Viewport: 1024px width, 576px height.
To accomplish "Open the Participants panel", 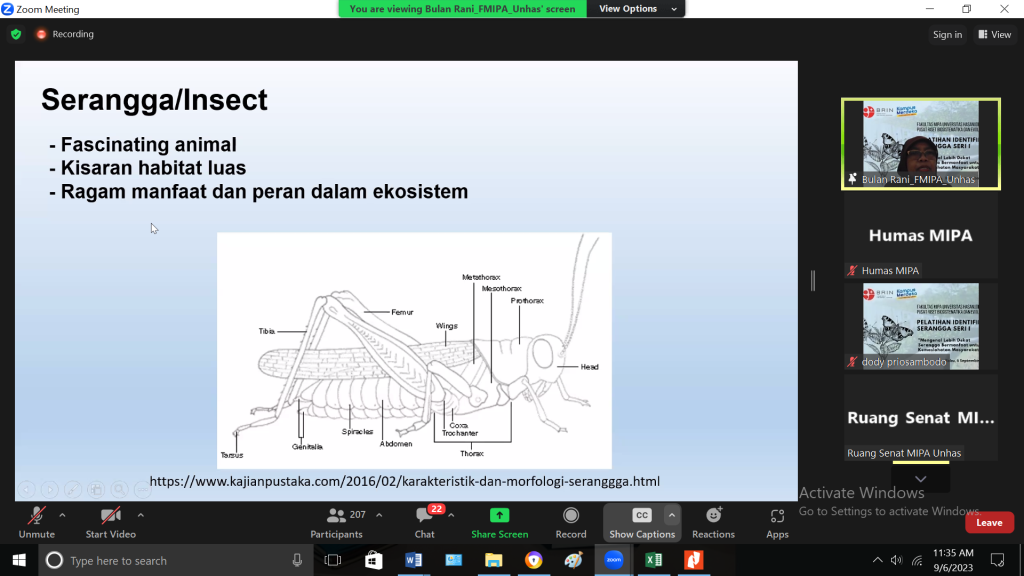I will pos(336,522).
